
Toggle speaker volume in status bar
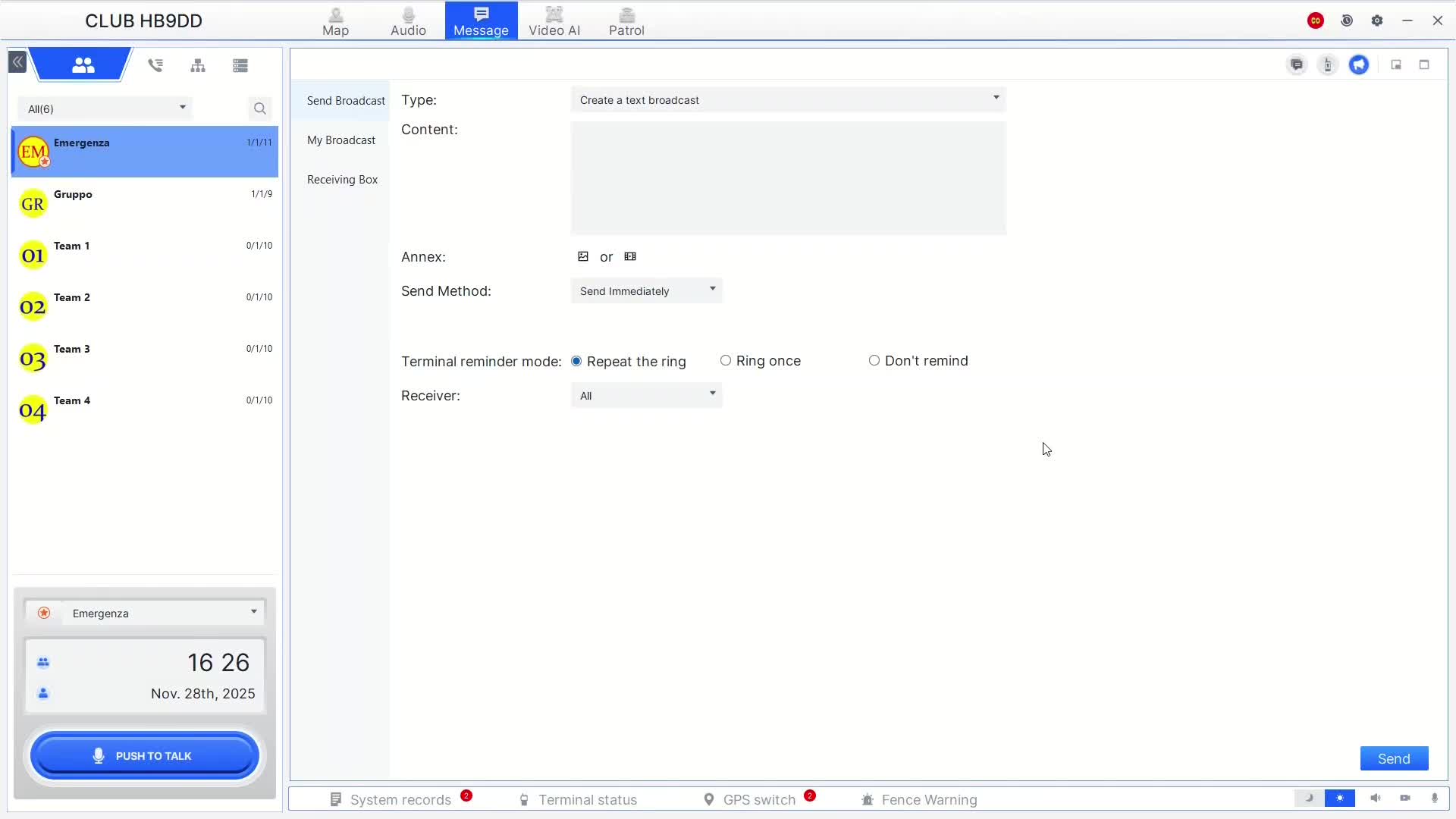pyautogui.click(x=1376, y=798)
